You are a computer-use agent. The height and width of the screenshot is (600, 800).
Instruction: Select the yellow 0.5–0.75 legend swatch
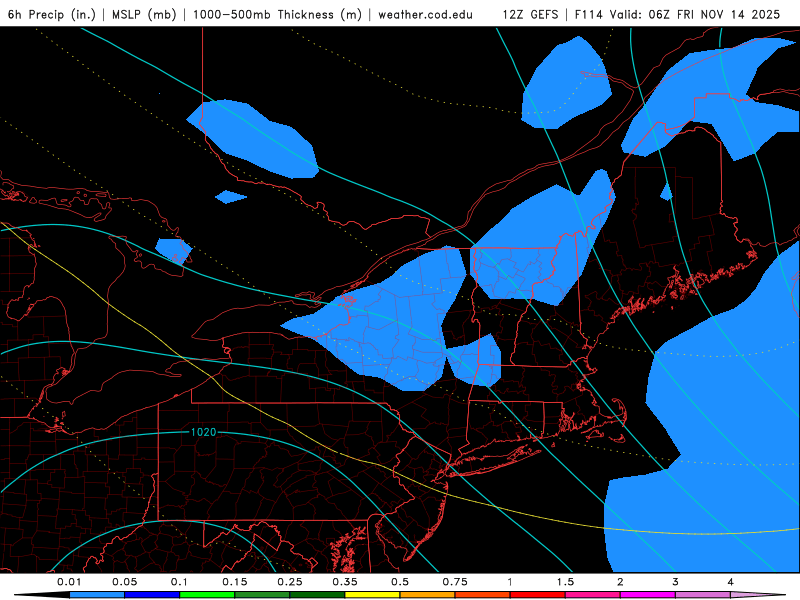(x=372, y=595)
